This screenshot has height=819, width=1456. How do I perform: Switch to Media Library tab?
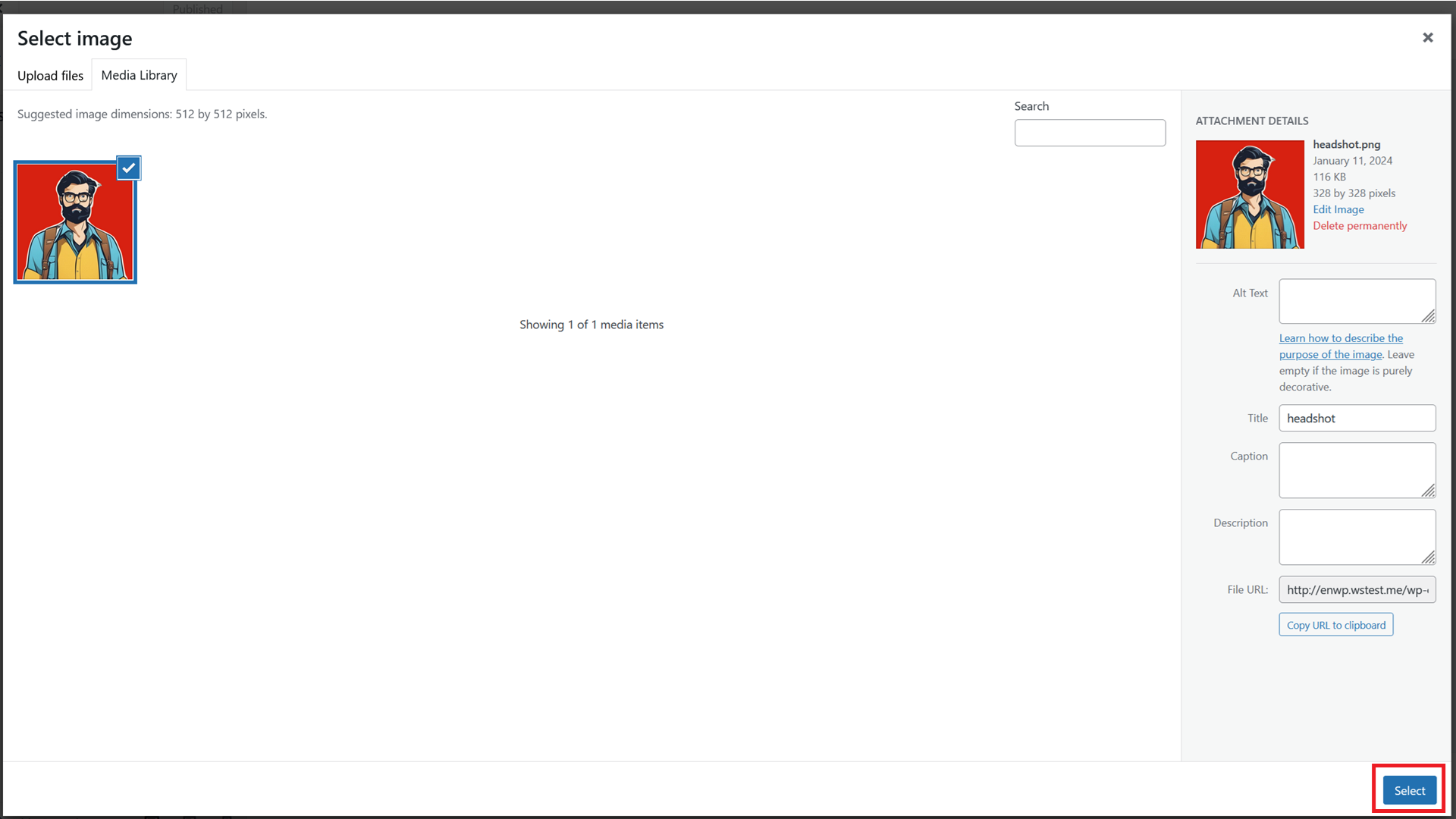[139, 75]
